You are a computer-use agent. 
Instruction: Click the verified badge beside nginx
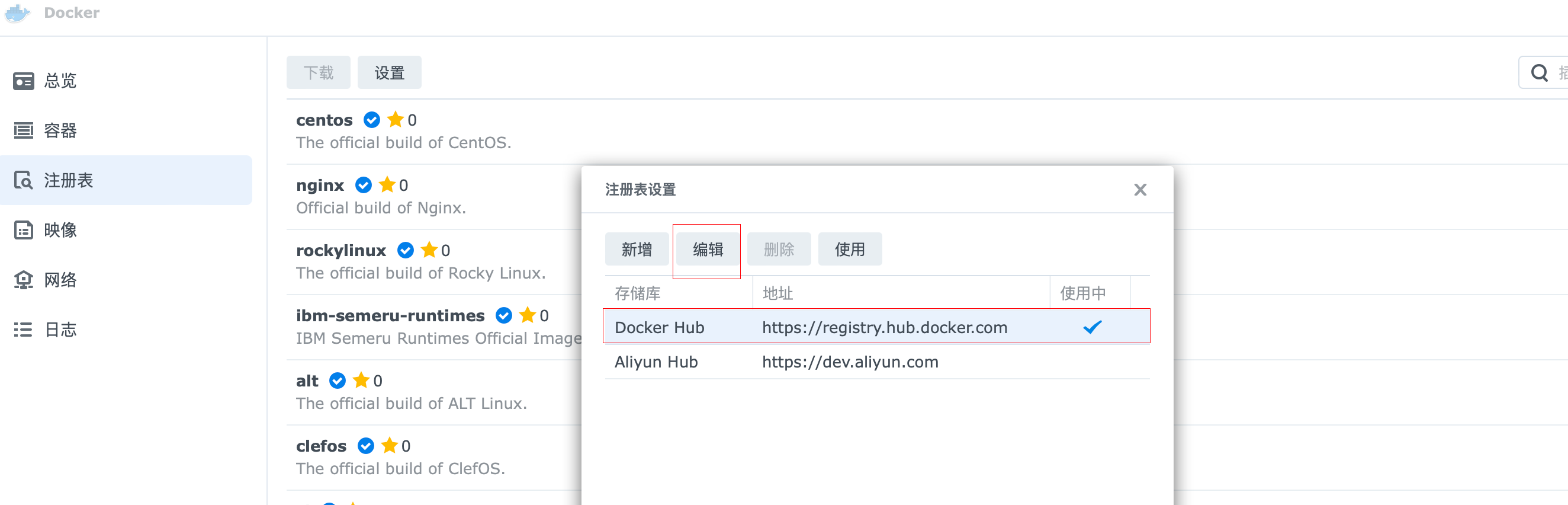pyautogui.click(x=364, y=185)
